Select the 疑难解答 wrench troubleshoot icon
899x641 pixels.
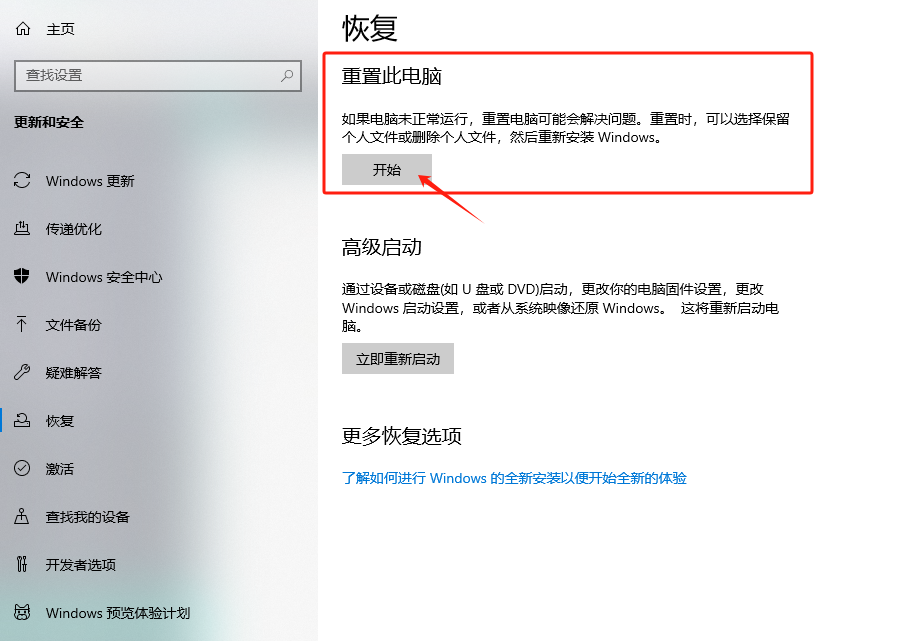tap(22, 373)
